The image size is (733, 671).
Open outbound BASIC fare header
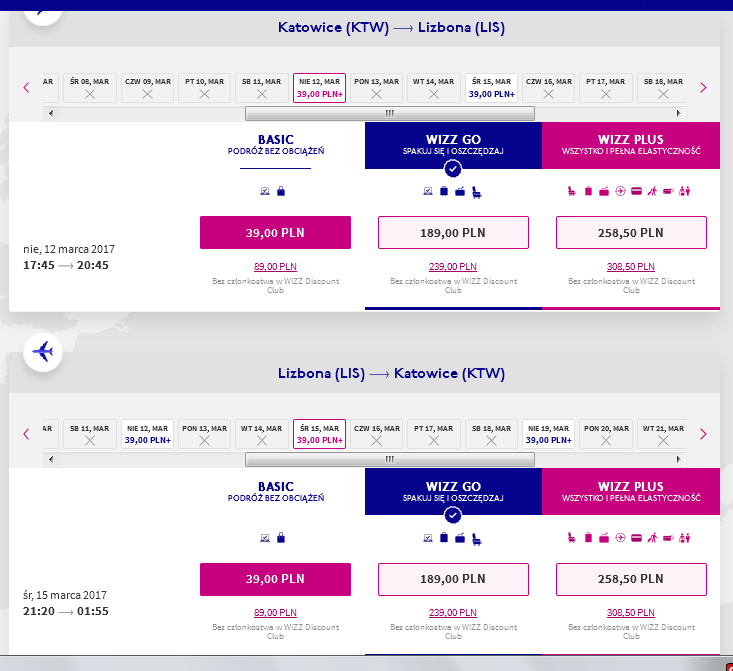[276, 145]
